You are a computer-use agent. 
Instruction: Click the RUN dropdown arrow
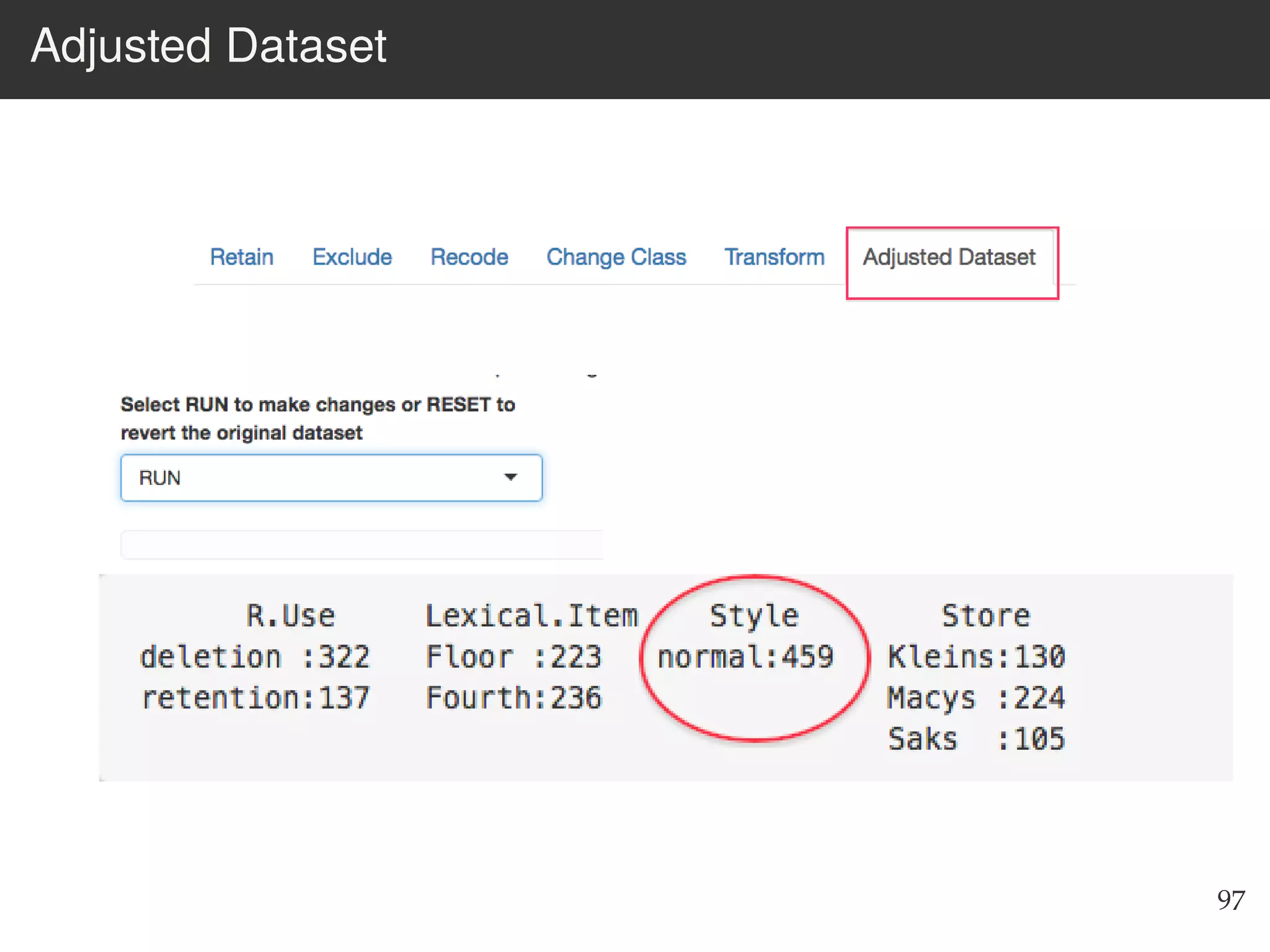pyautogui.click(x=510, y=477)
